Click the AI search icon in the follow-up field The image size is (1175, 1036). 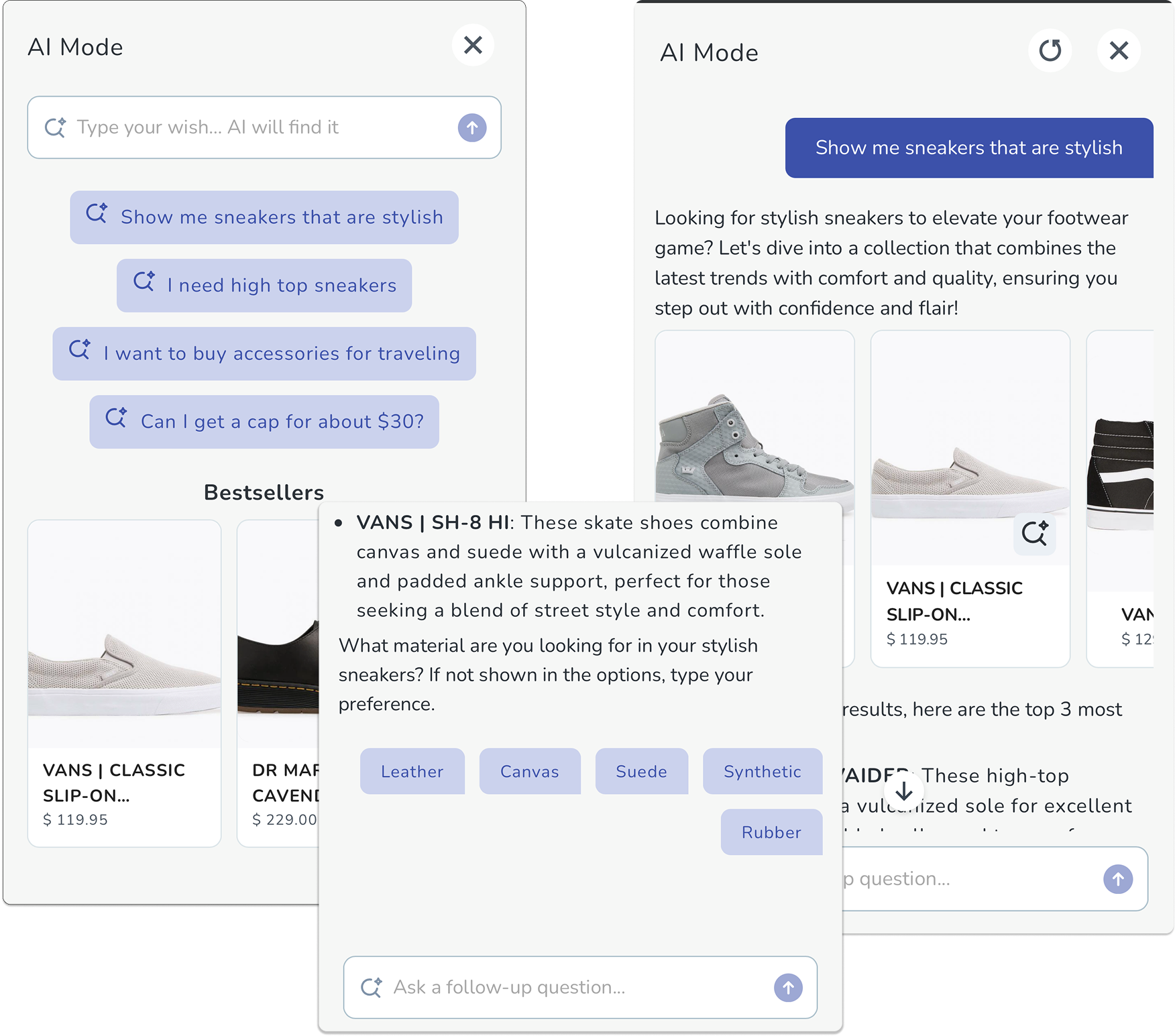pos(371,988)
